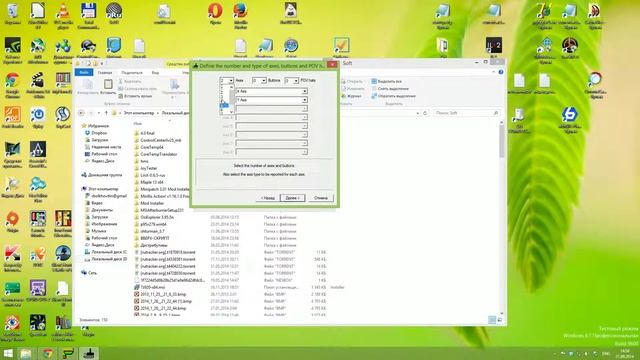Open the VLC media player desktop icon
This screenshot has width=640, height=360.
click(63, 15)
